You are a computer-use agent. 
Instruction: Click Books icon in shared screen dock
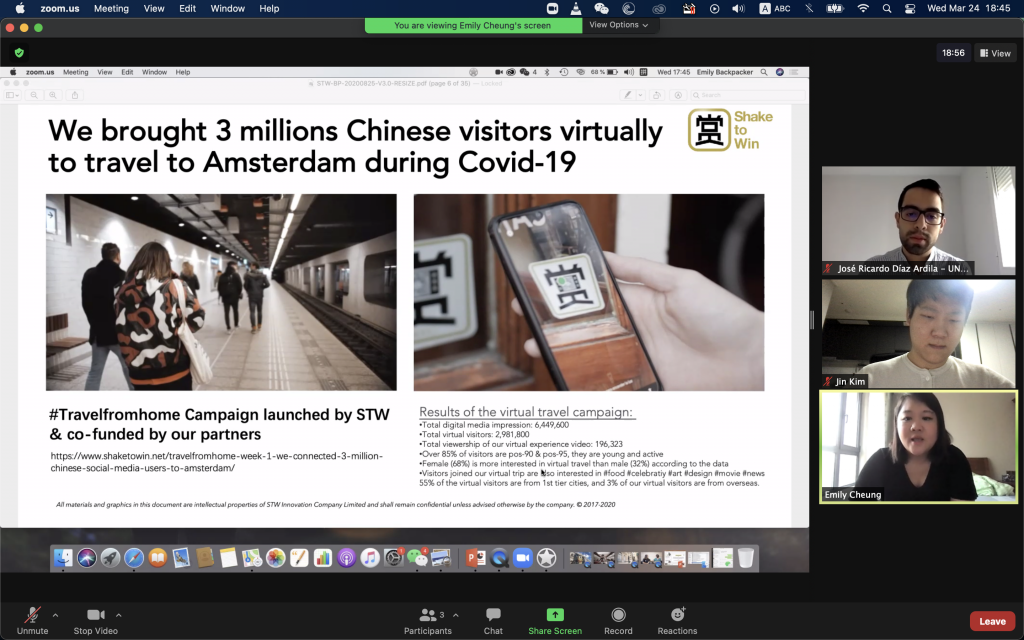click(x=157, y=558)
